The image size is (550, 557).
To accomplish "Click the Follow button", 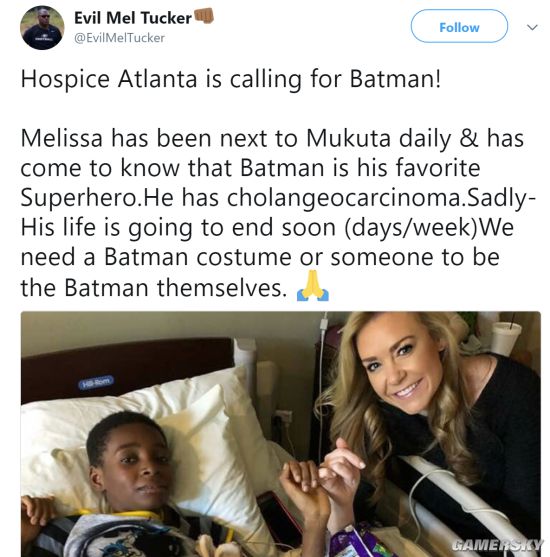I will [x=459, y=26].
